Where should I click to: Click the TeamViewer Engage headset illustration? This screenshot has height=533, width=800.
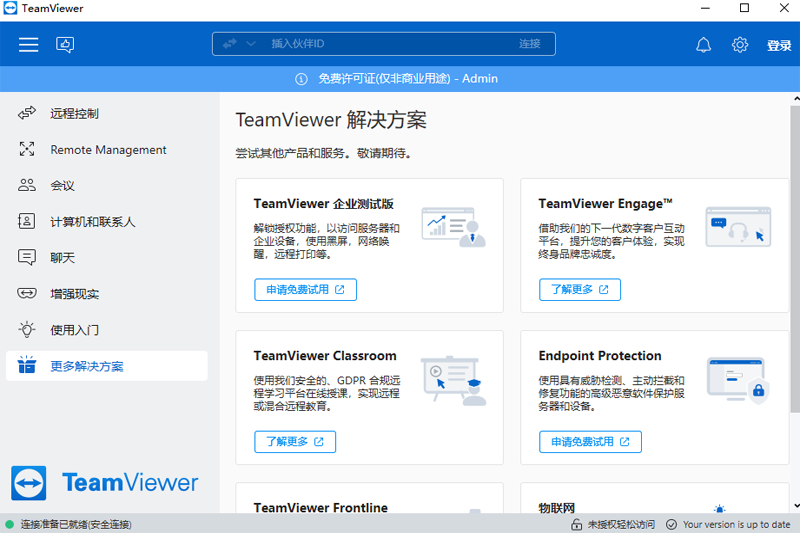(x=738, y=227)
